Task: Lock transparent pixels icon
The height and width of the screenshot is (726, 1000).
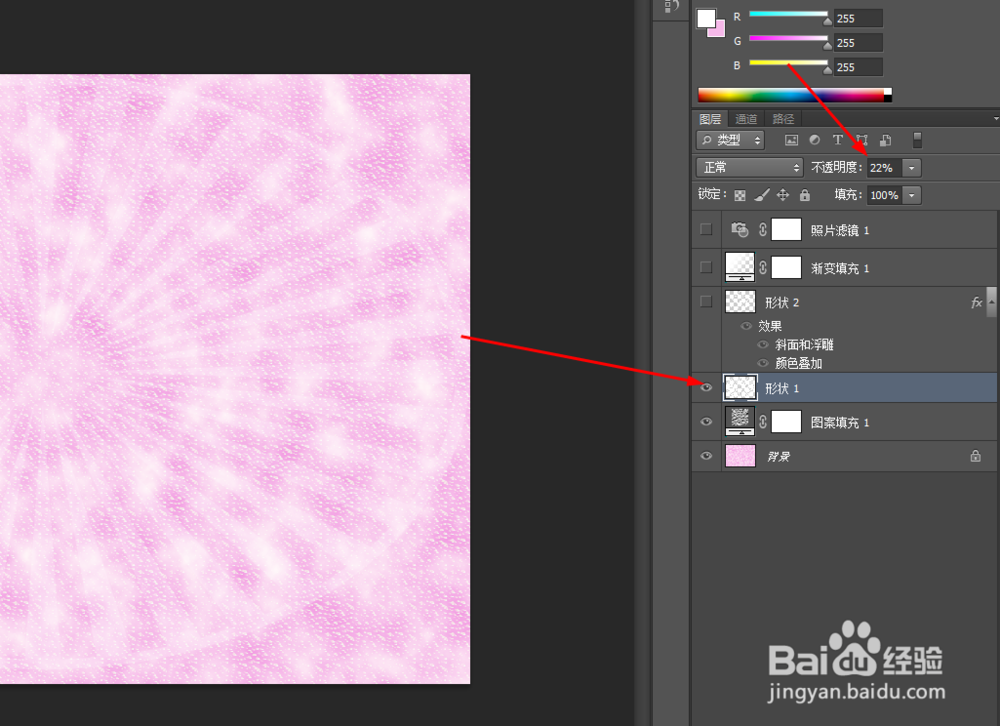Action: click(740, 195)
